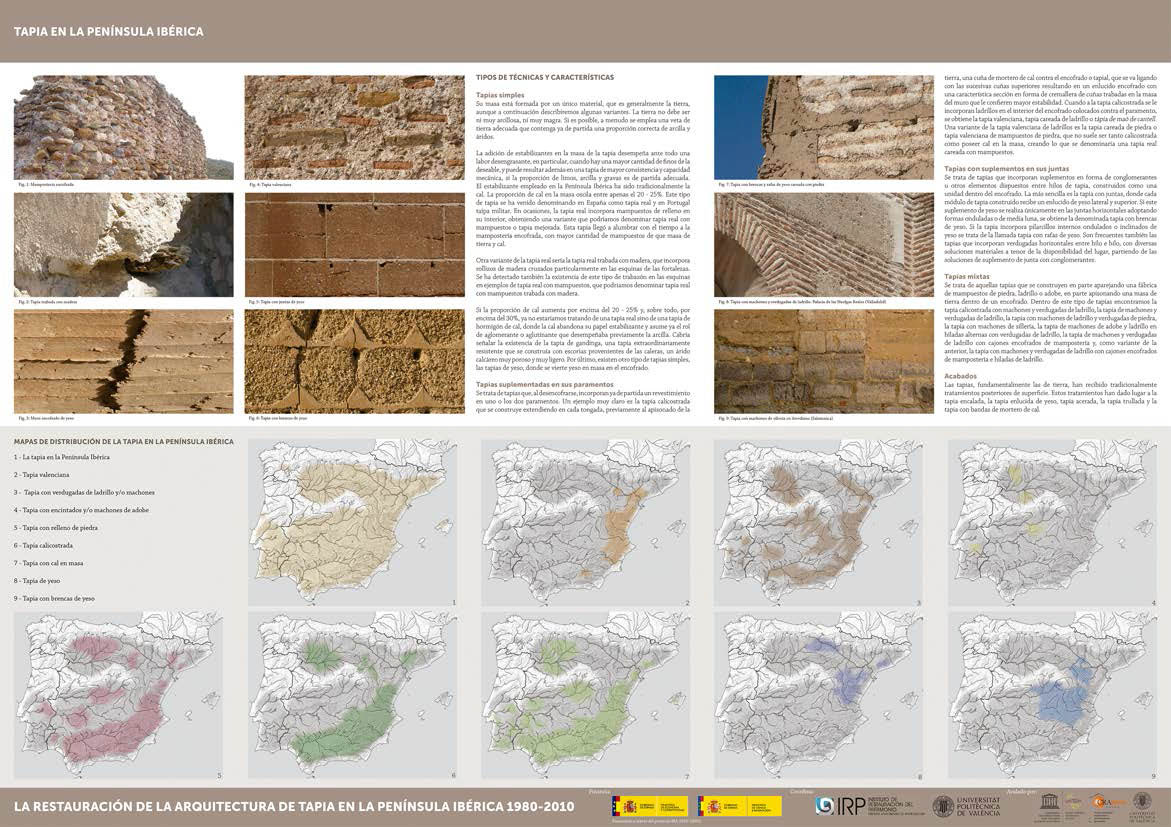Click the 'Tapias simples' section heading

(499, 95)
